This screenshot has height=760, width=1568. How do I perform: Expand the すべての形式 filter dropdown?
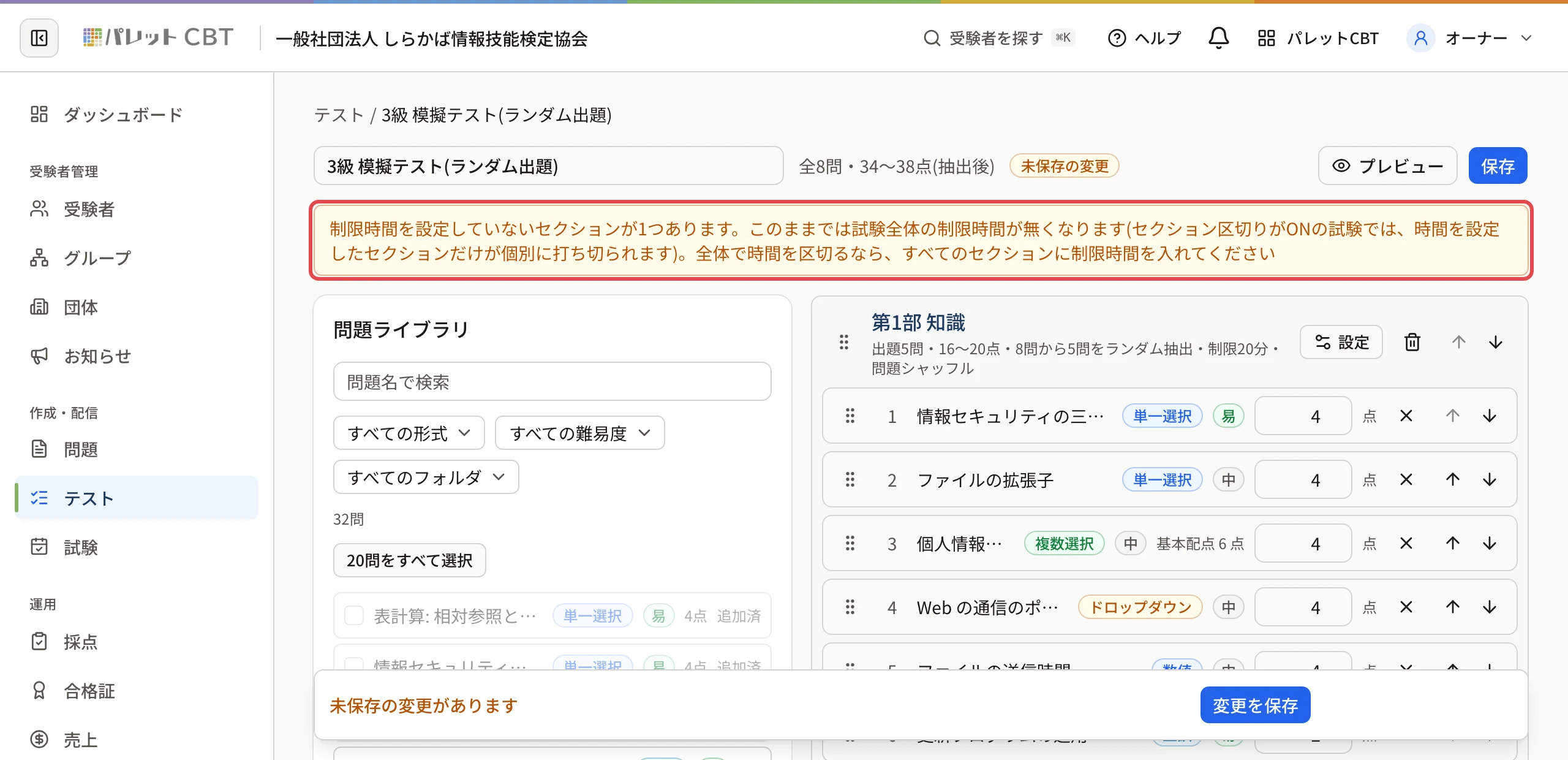click(409, 433)
